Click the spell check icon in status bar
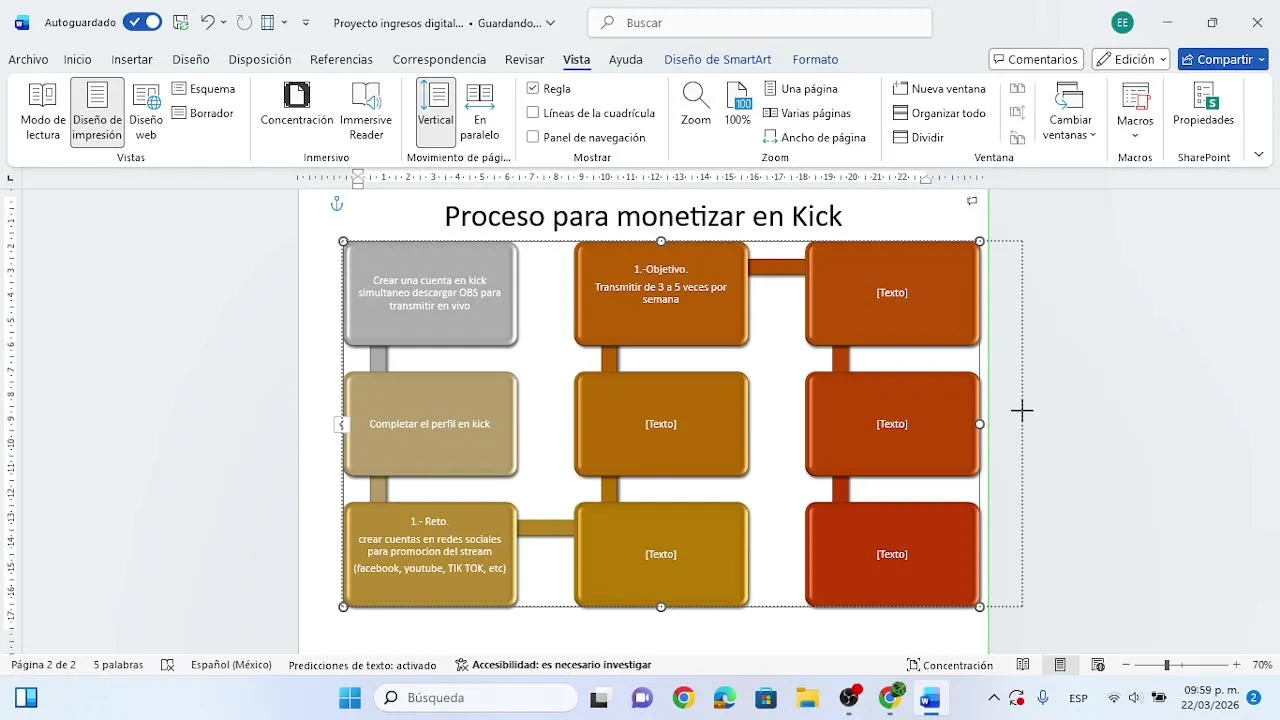This screenshot has width=1280, height=720. pyautogui.click(x=168, y=665)
